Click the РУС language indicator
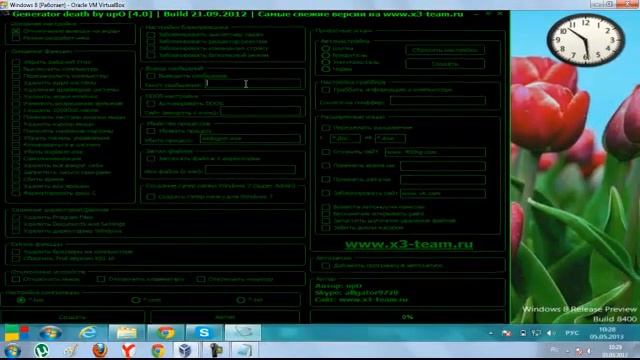This screenshot has width=640, height=360. tap(572, 333)
